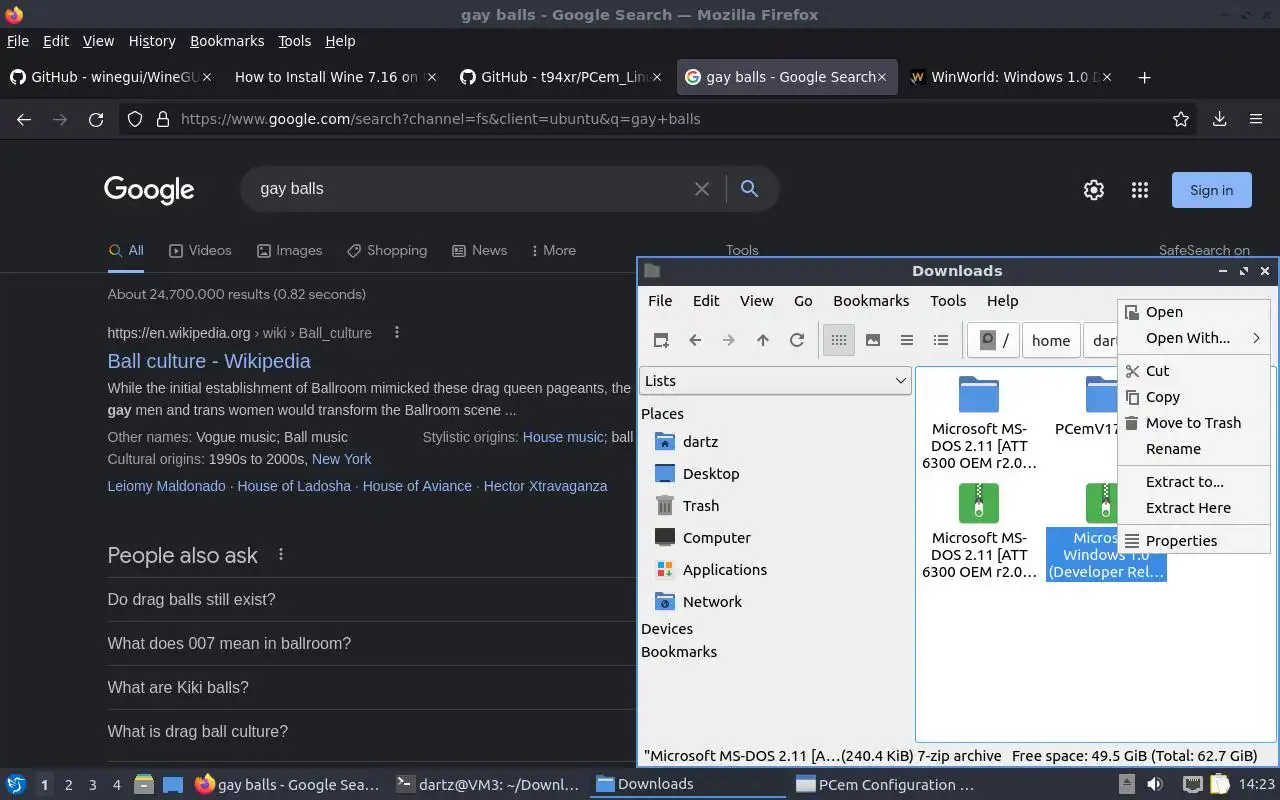Select Desktop in Places sidebar

(x=711, y=473)
